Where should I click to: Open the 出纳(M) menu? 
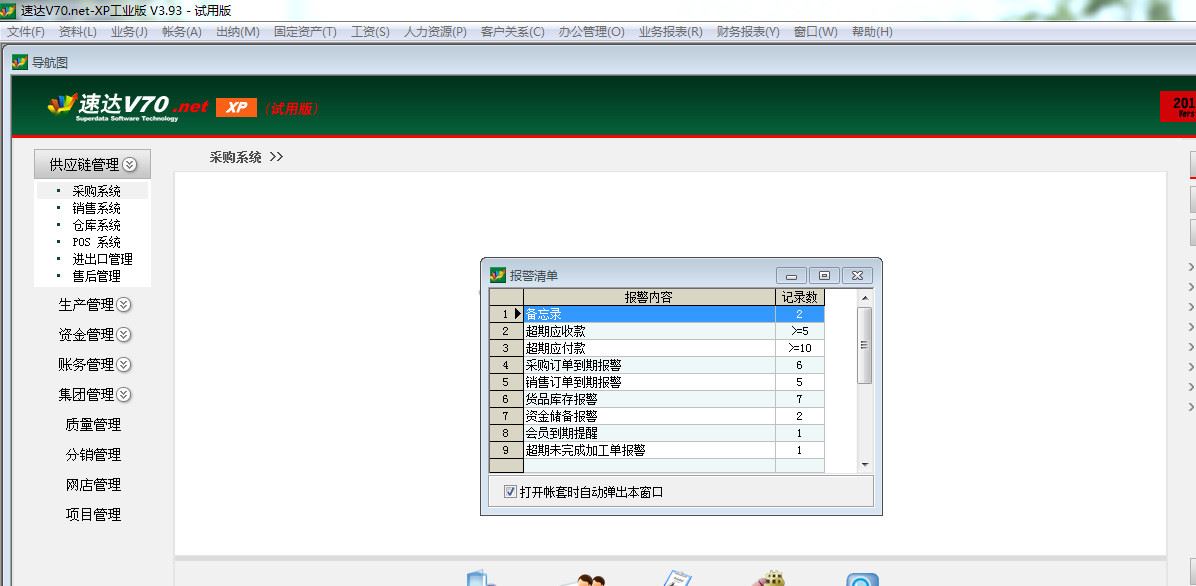(x=238, y=31)
